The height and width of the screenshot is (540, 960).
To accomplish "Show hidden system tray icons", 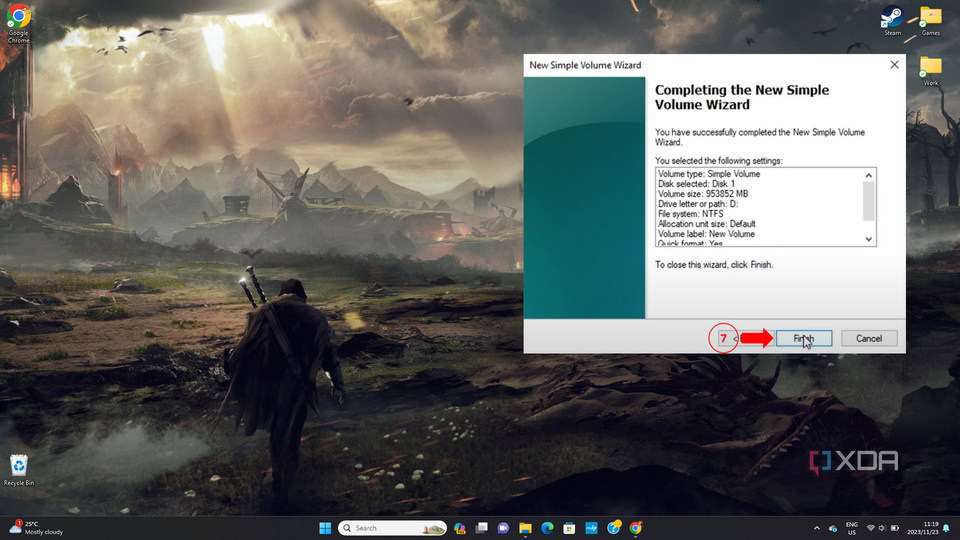I will pos(817,528).
